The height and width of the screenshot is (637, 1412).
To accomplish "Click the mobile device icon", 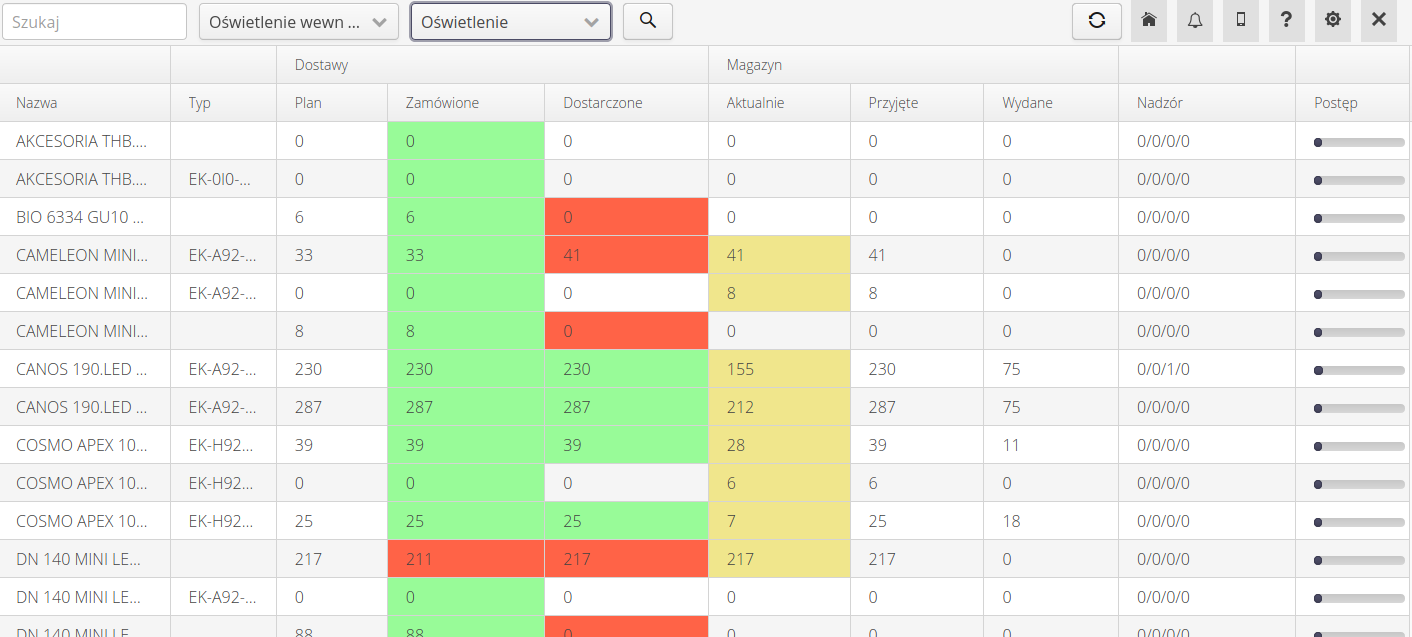I will pos(1241,21).
